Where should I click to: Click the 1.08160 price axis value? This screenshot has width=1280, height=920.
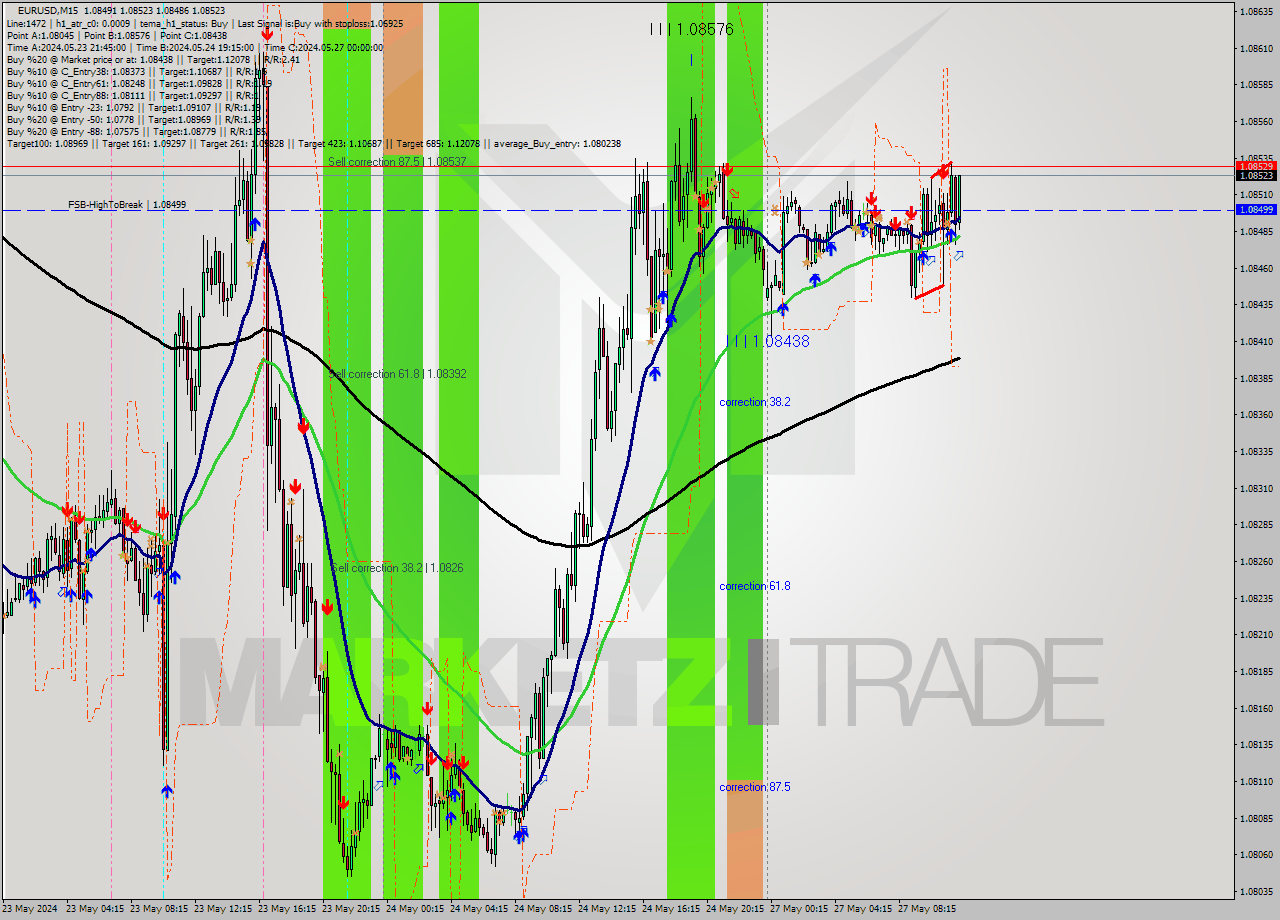(x=1255, y=708)
